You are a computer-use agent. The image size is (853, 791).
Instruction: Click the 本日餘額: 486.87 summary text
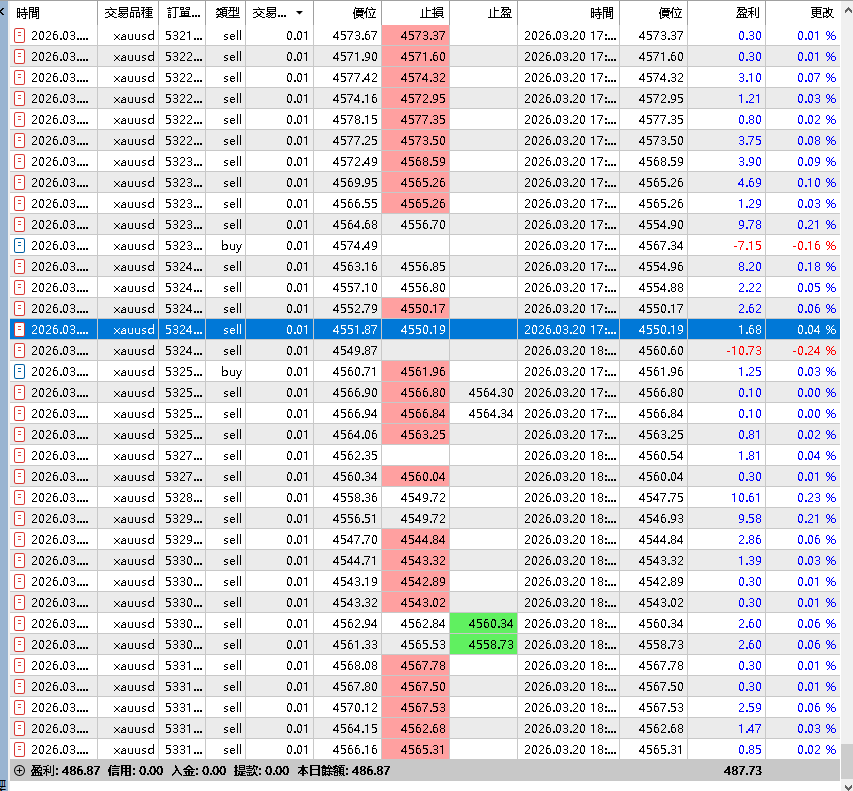point(343,771)
